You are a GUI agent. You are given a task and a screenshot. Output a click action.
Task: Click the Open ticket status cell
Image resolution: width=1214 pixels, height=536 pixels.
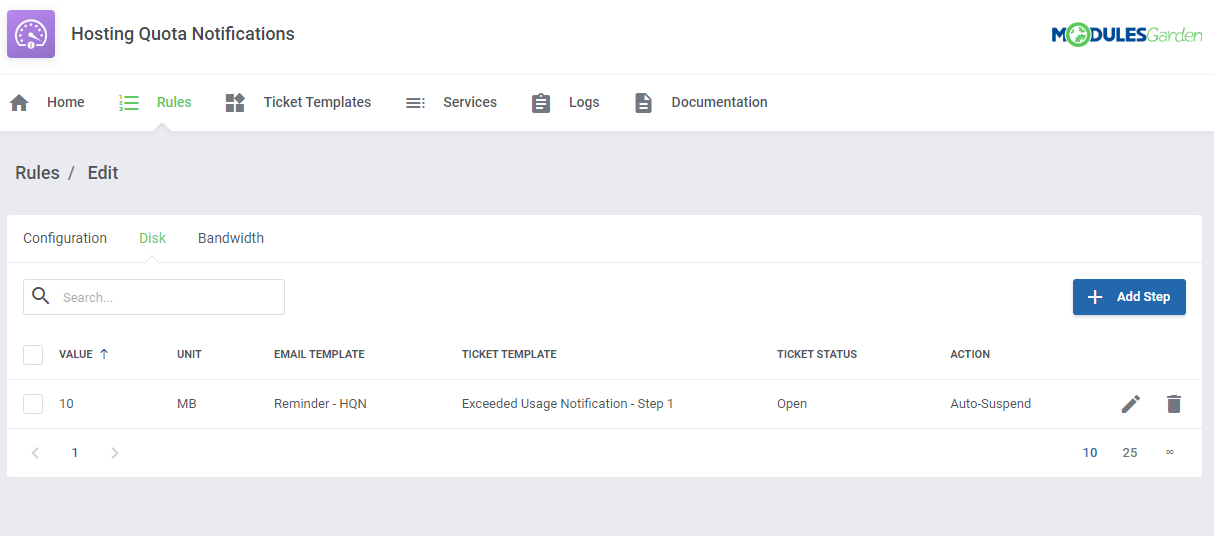[792, 404]
